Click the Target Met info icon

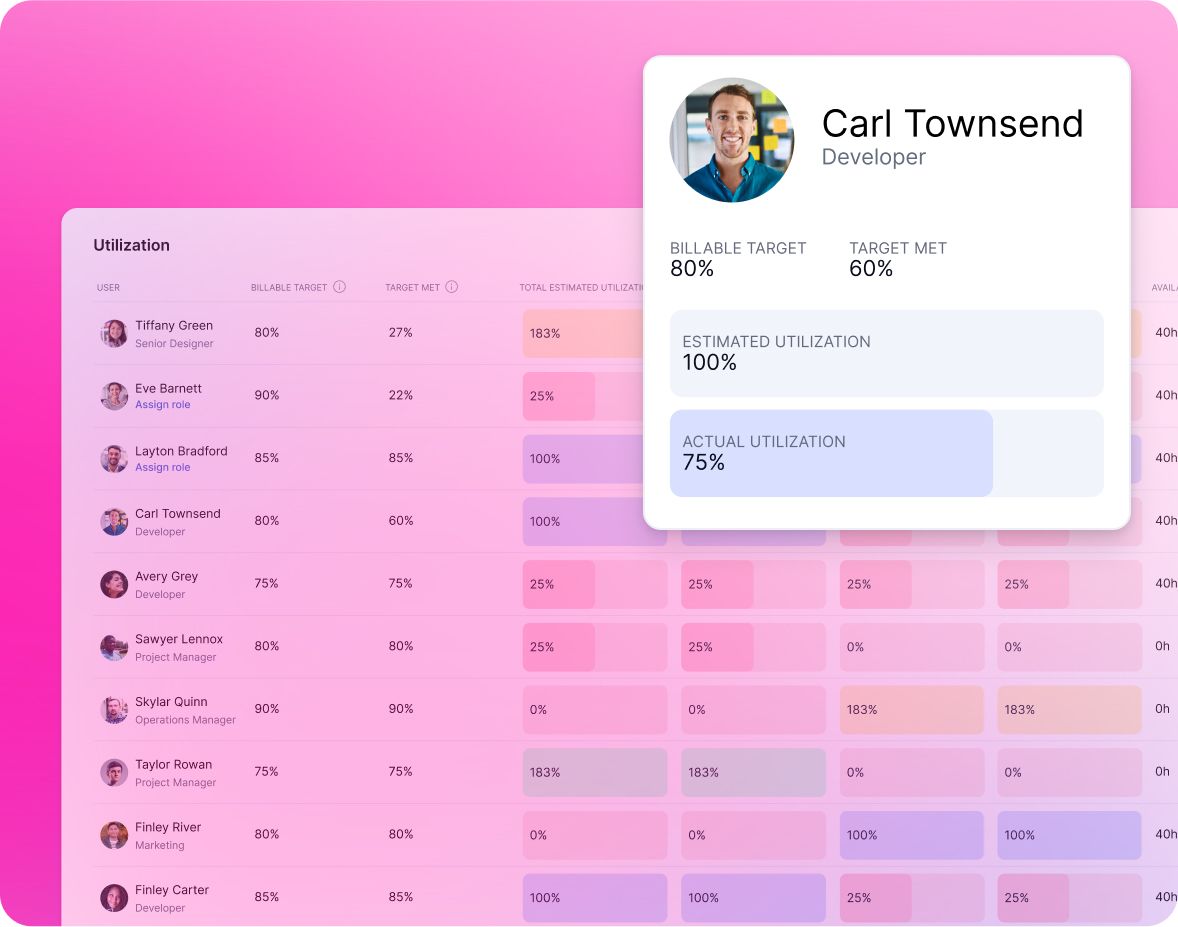point(452,286)
